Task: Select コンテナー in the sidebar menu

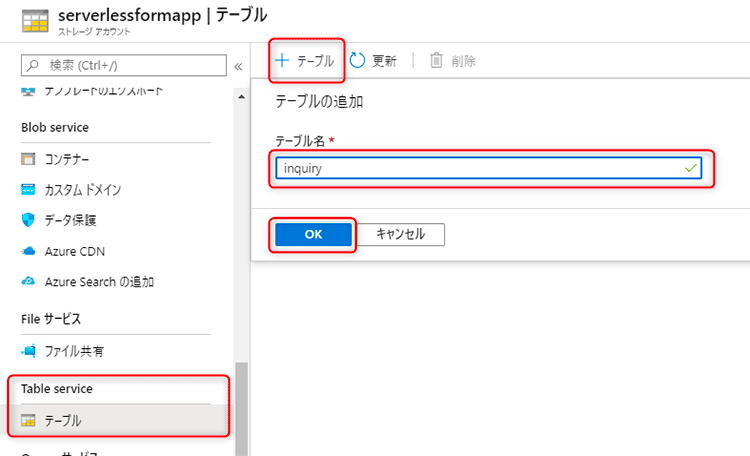Action: [x=66, y=159]
